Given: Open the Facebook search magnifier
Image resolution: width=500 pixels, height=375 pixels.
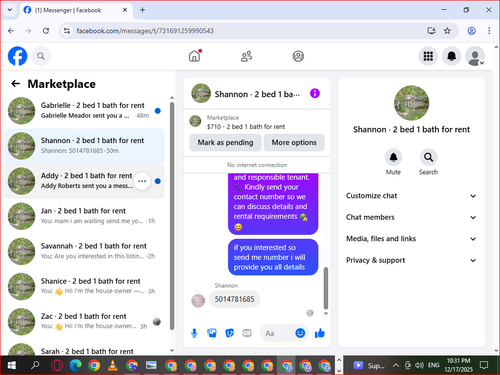Looking at the screenshot, I should (x=41, y=56).
